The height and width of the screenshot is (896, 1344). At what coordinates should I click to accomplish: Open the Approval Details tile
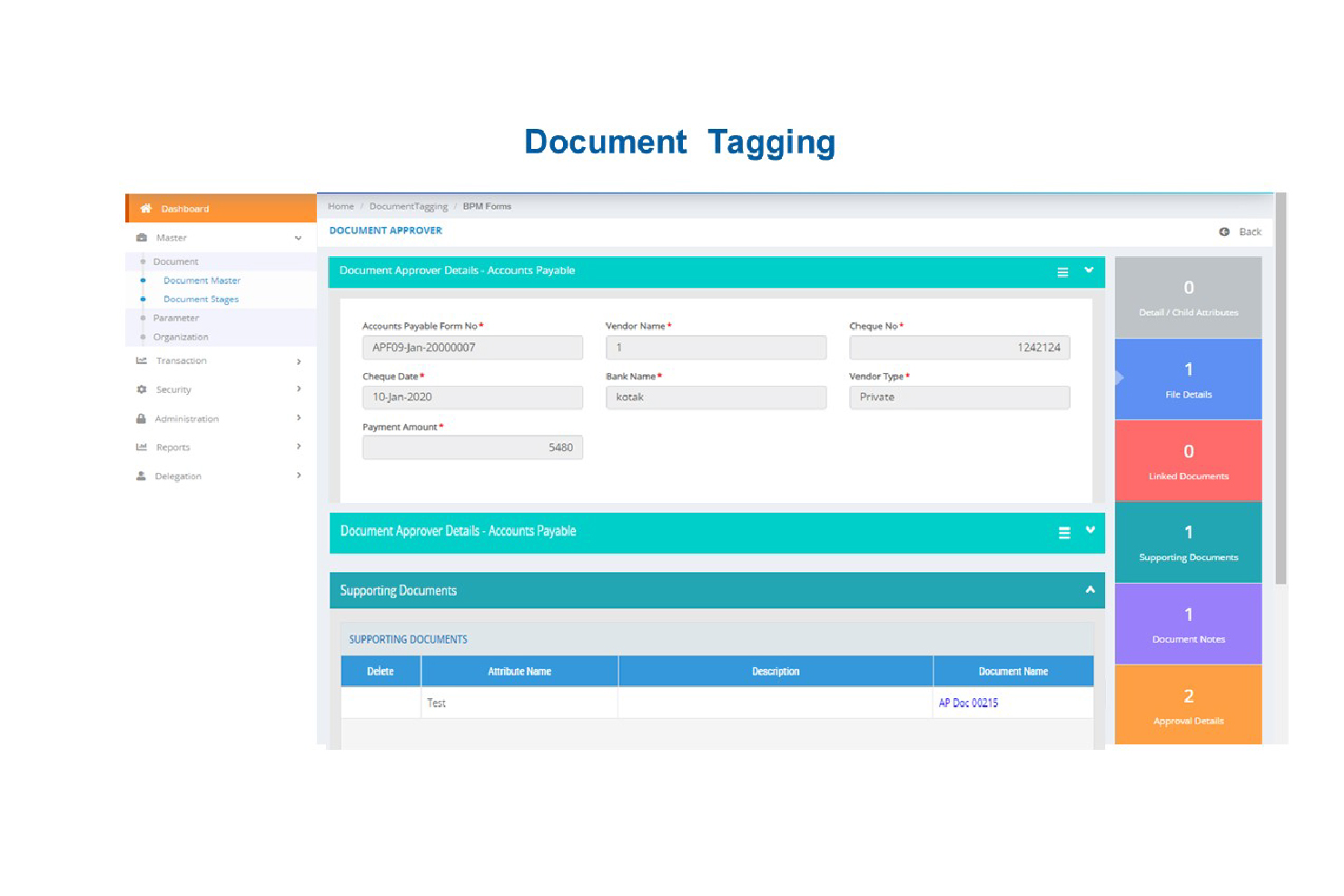1189,705
